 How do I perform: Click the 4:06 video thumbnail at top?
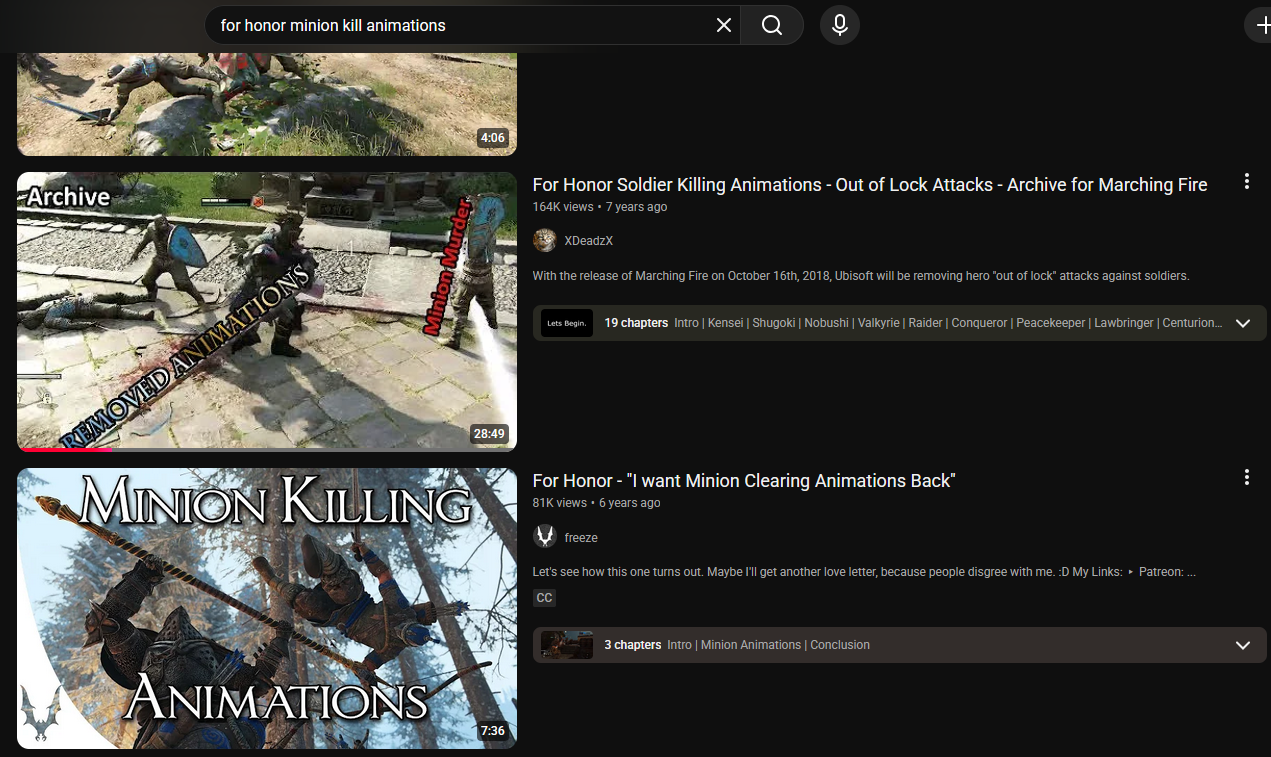pos(267,103)
